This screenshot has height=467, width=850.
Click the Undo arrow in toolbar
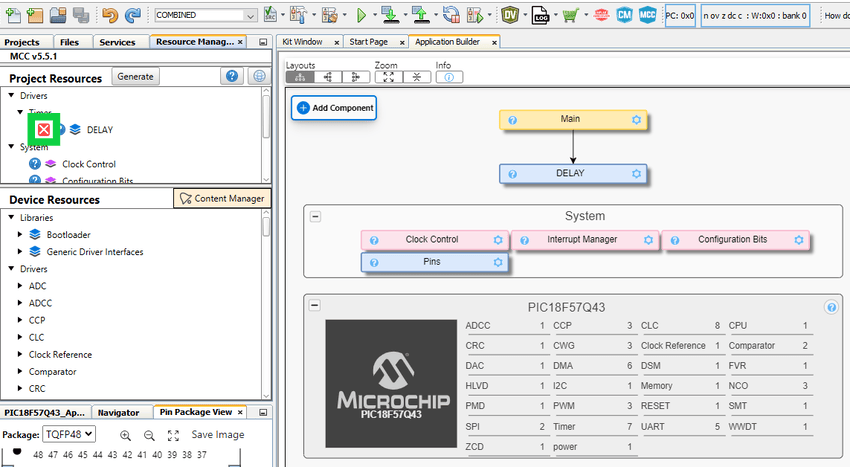click(x=110, y=15)
